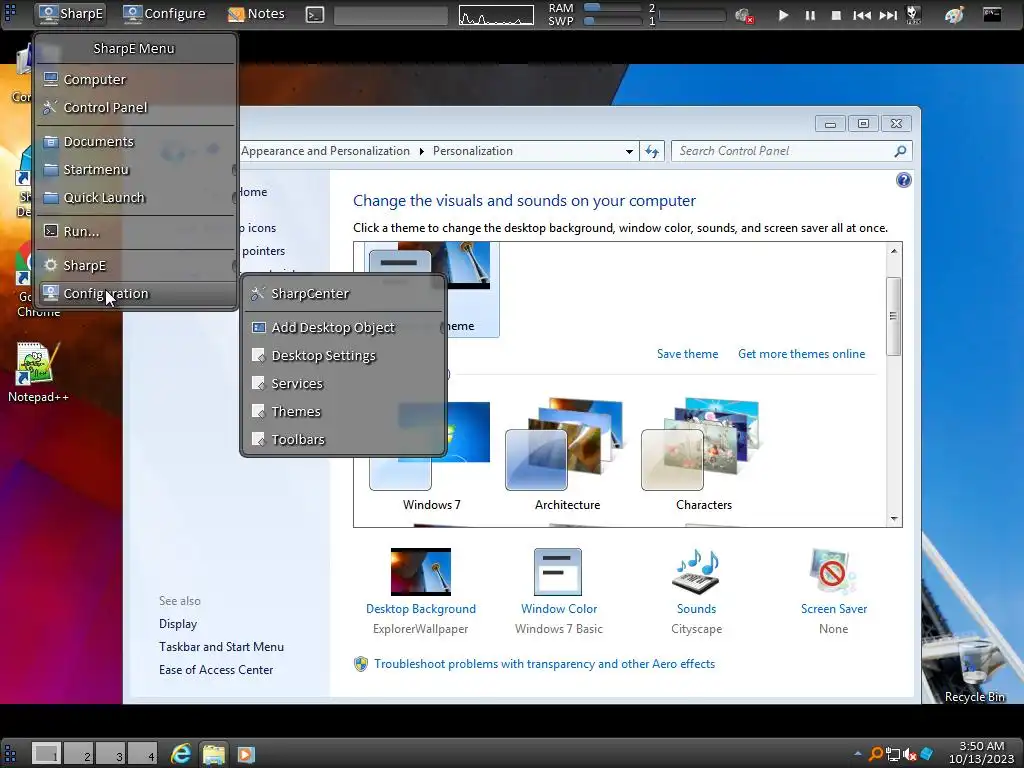Click the SWP usage bar
Viewport: 1024px width, 768px height.
[612, 21]
